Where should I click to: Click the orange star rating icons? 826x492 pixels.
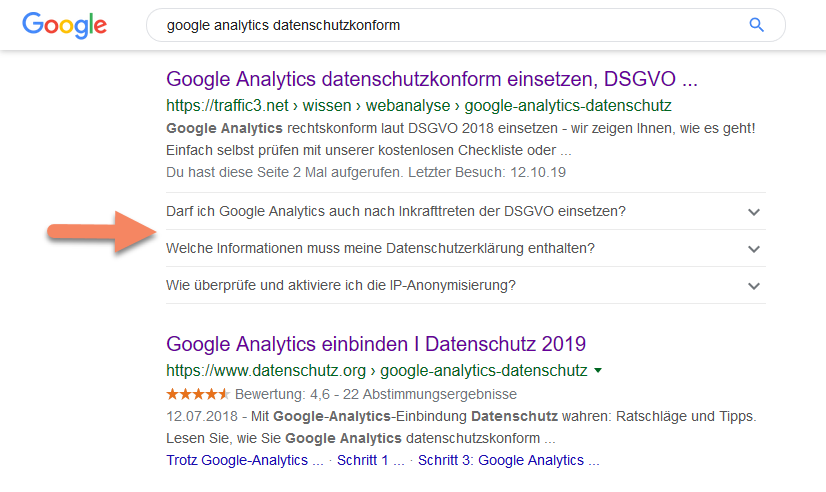[197, 393]
